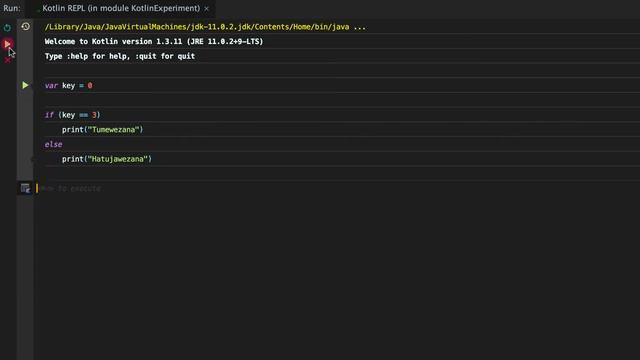
Task: Click the "Run:" tool window label
Action: 12,8
